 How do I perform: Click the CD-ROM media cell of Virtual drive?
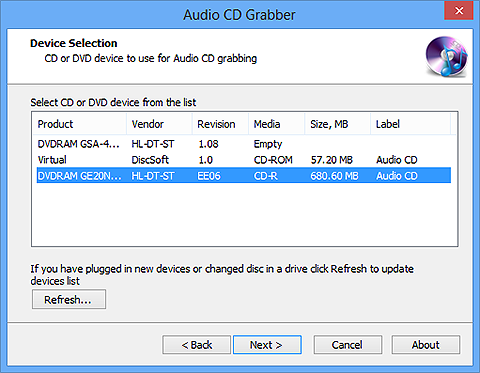coord(273,160)
